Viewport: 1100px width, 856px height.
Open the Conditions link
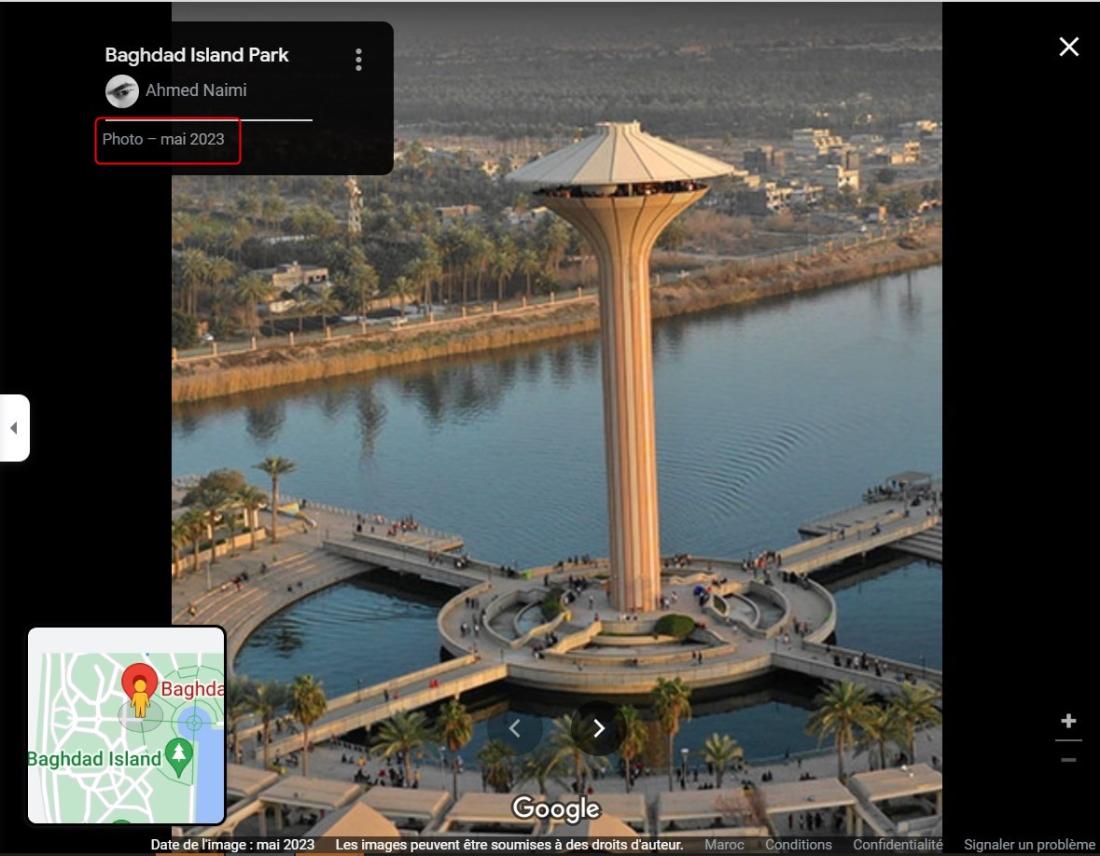tap(798, 845)
